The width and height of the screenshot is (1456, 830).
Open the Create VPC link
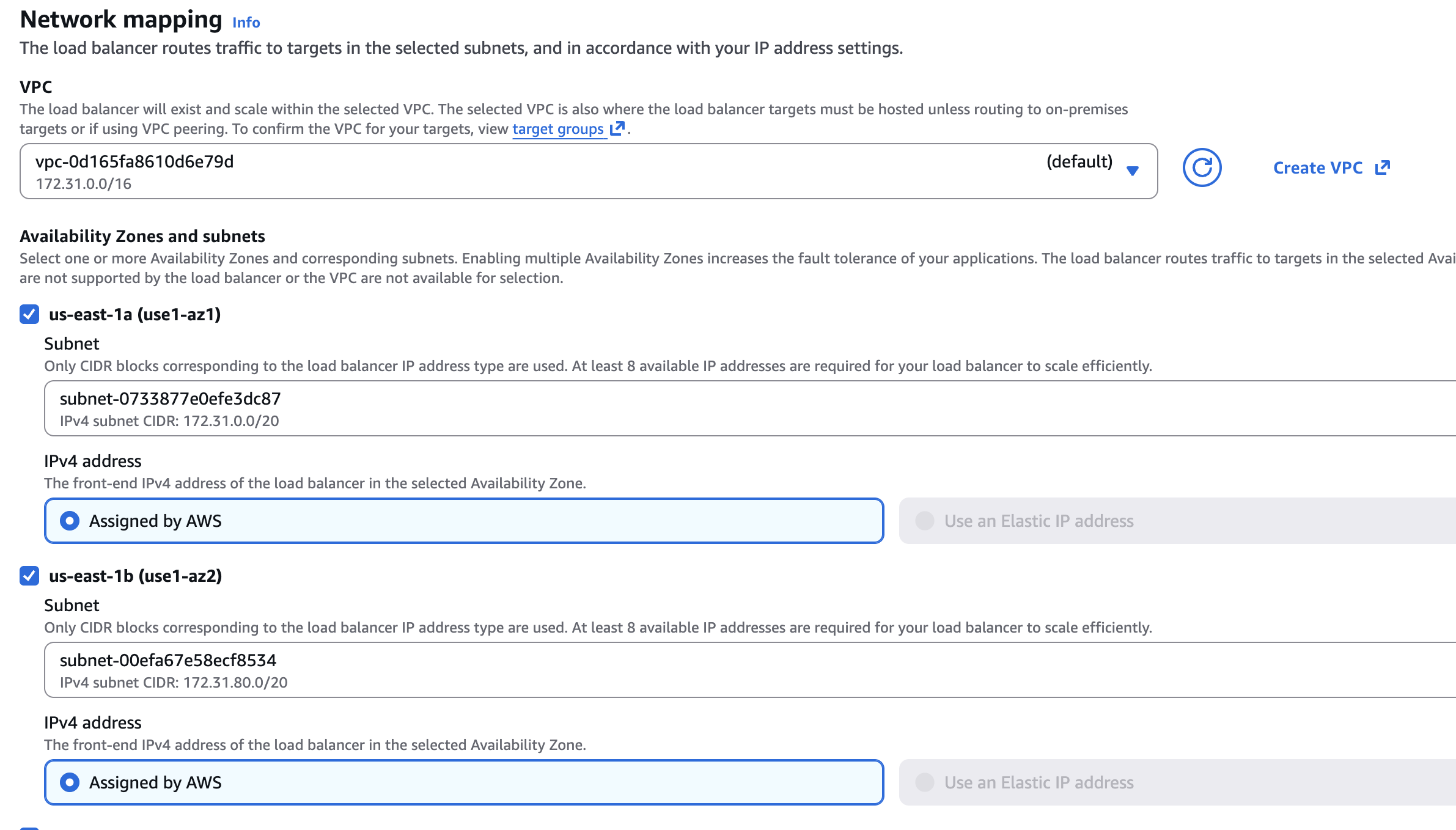1317,168
